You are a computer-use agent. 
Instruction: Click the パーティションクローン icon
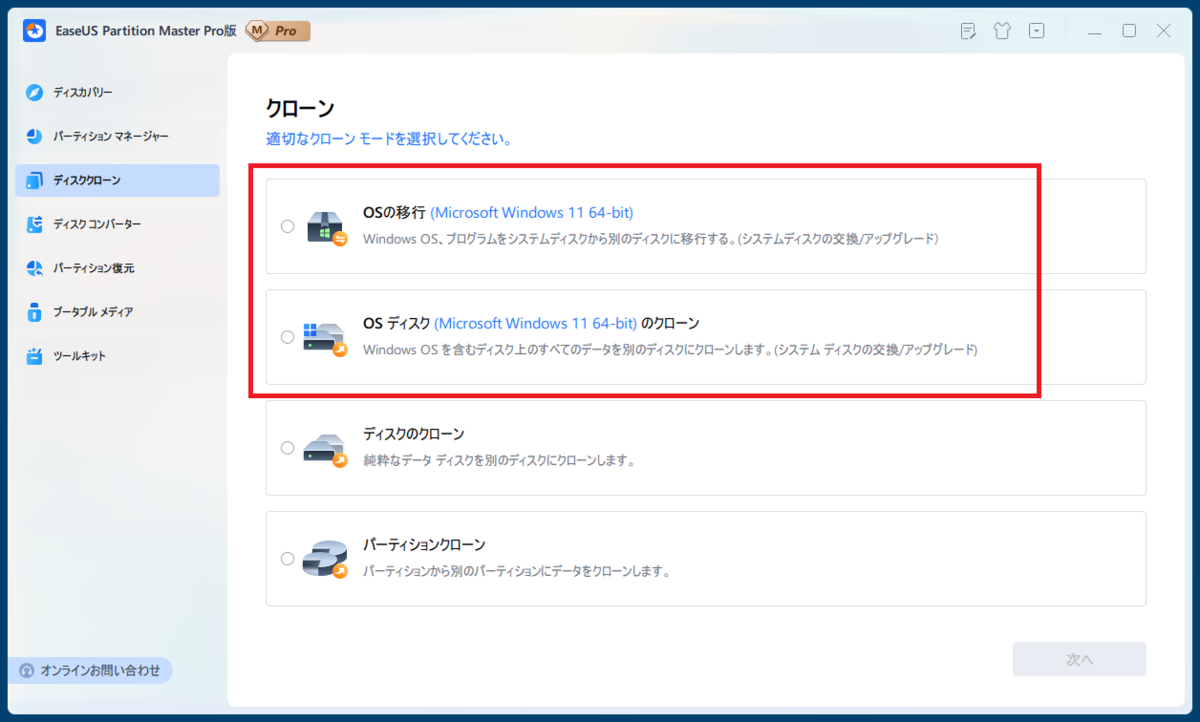(x=325, y=560)
